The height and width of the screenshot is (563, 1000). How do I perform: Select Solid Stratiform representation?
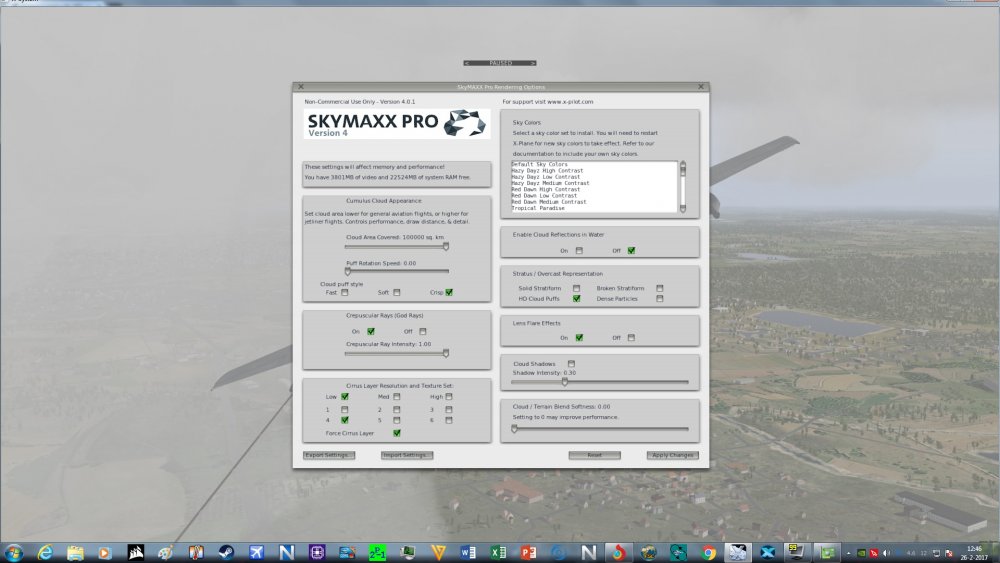pyautogui.click(x=577, y=288)
